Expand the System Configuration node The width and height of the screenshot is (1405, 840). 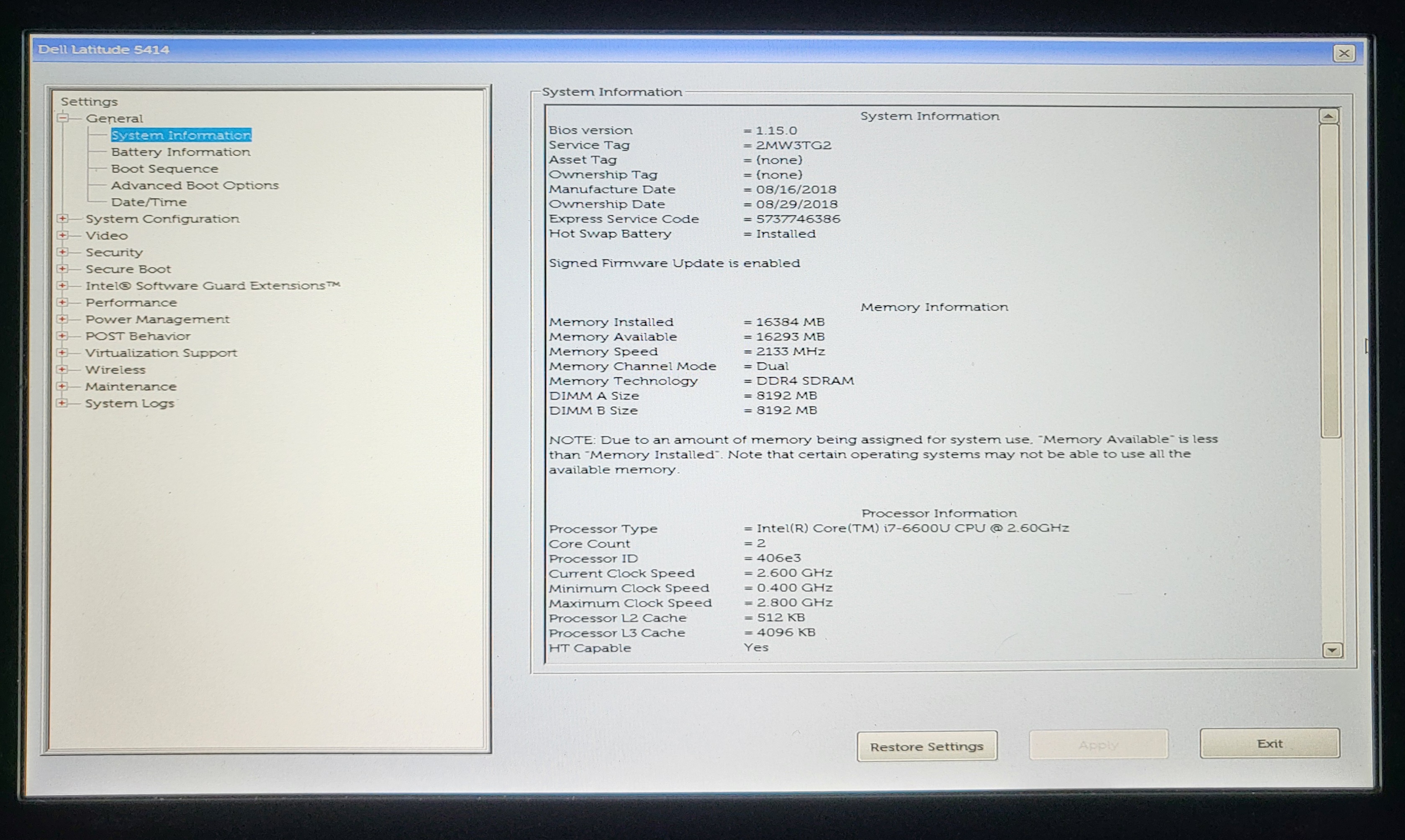pyautogui.click(x=63, y=218)
